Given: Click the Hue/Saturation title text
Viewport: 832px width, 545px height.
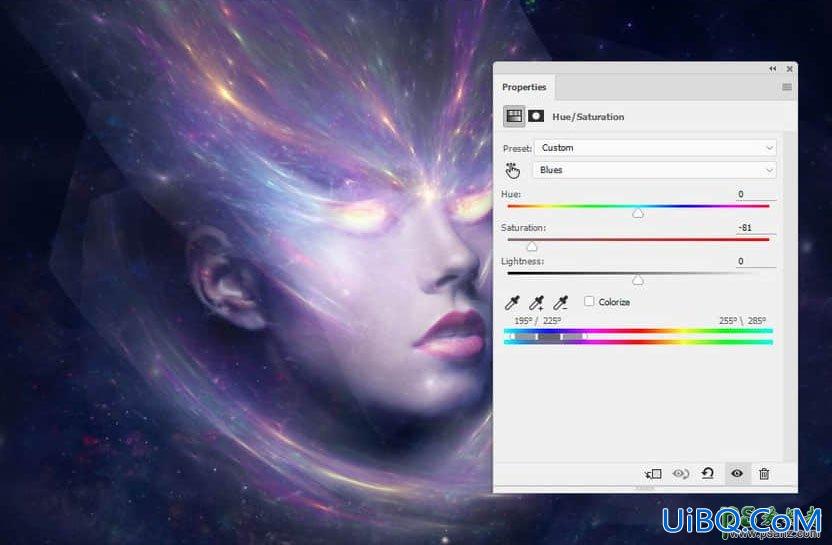Looking at the screenshot, I should (x=588, y=117).
